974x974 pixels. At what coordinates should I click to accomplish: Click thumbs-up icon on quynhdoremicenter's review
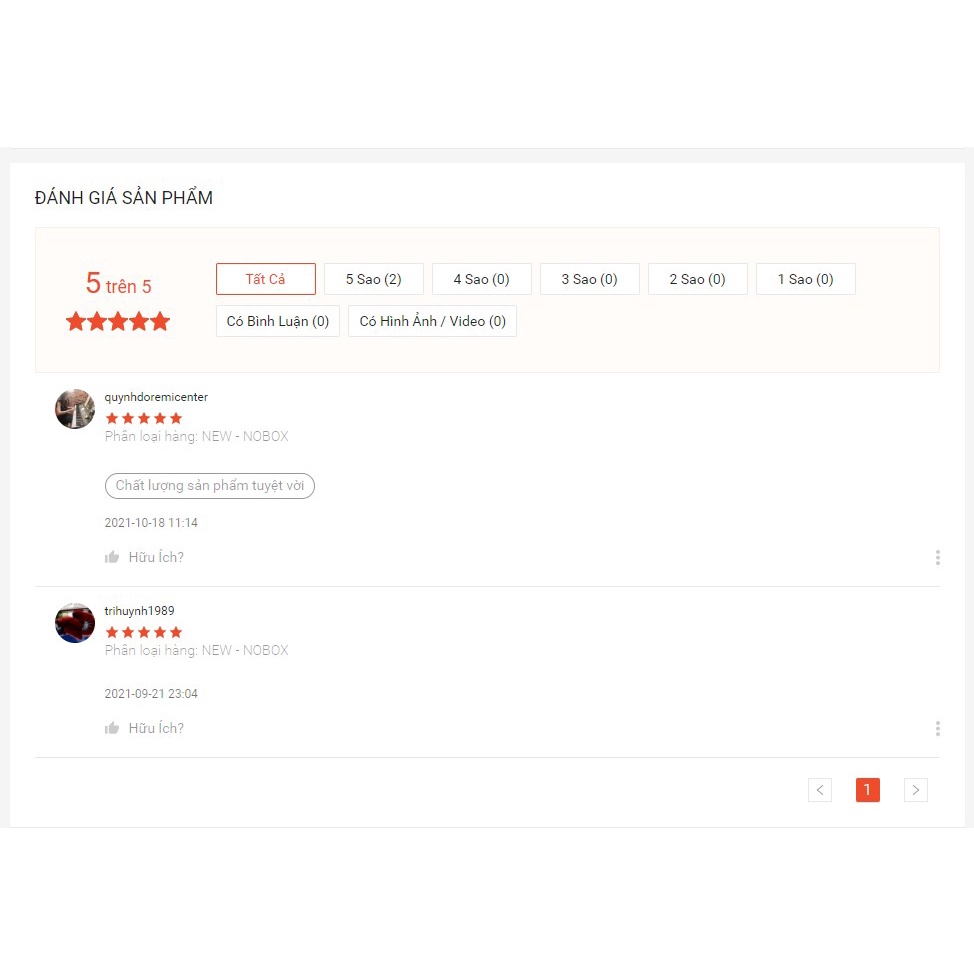[112, 557]
